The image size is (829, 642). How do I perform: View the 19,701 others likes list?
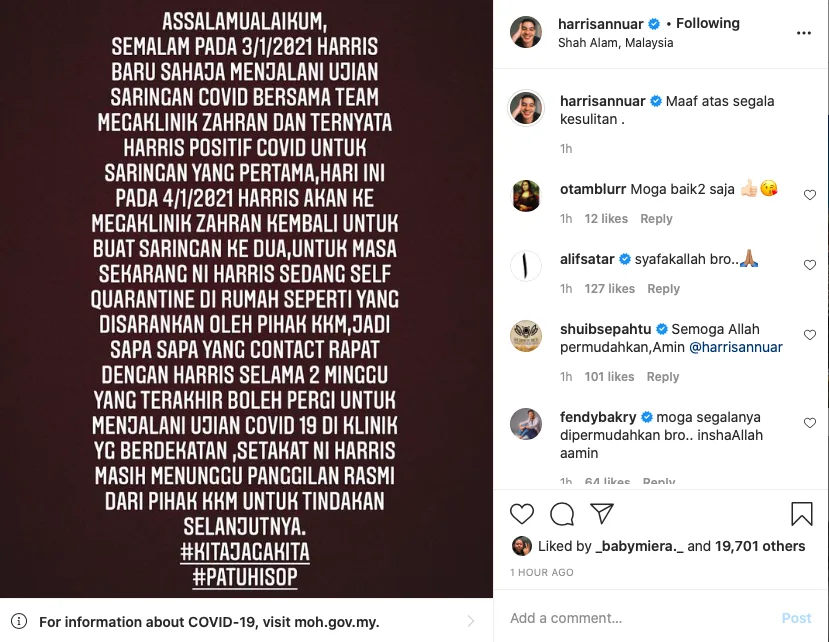coord(760,546)
